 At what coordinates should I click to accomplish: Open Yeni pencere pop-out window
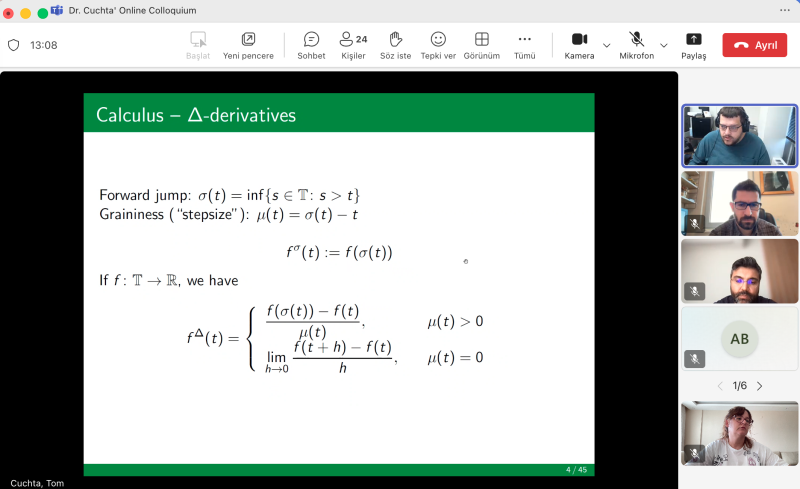tap(248, 45)
